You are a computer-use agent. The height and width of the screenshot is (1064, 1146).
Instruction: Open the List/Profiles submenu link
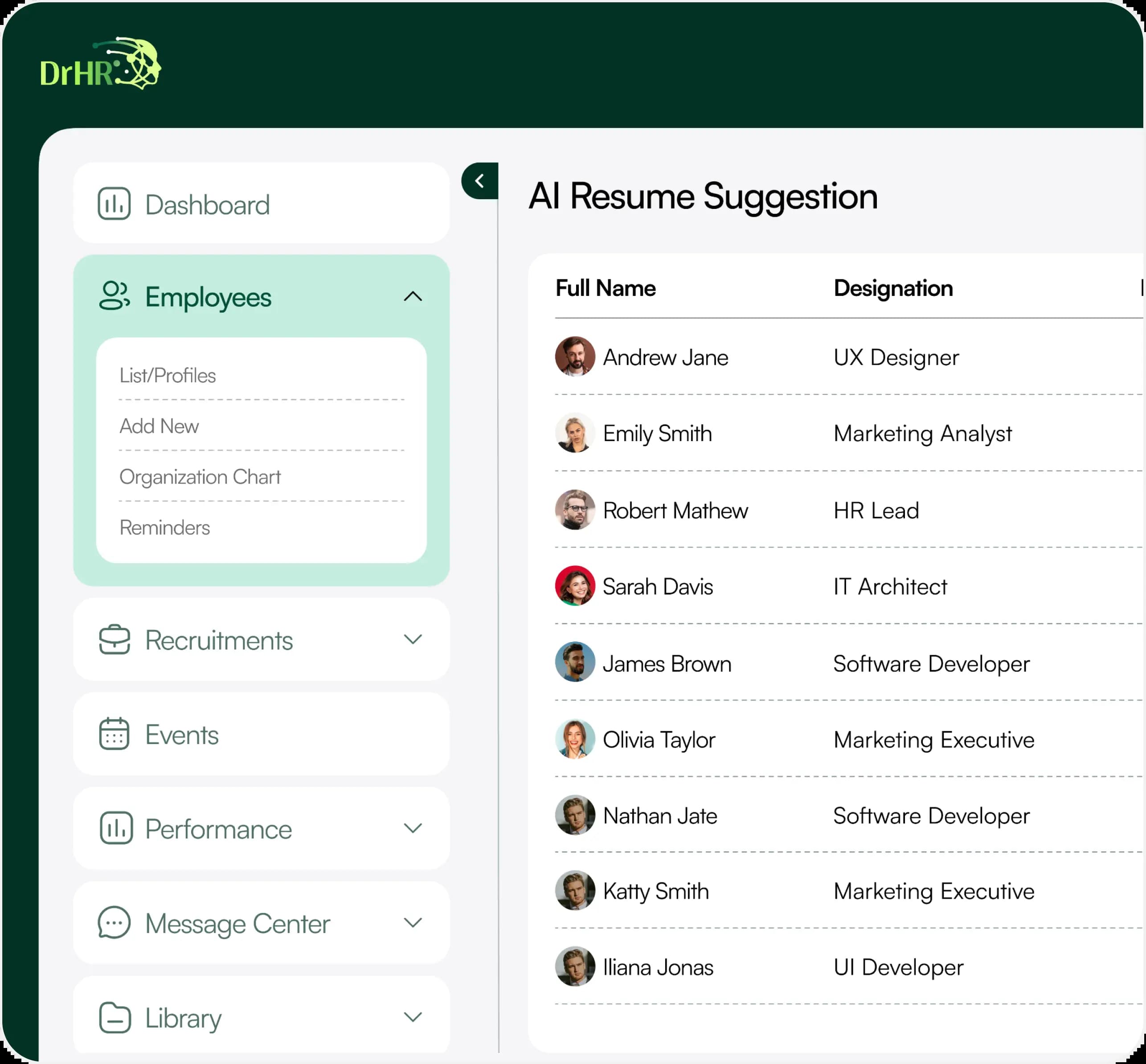(x=168, y=376)
